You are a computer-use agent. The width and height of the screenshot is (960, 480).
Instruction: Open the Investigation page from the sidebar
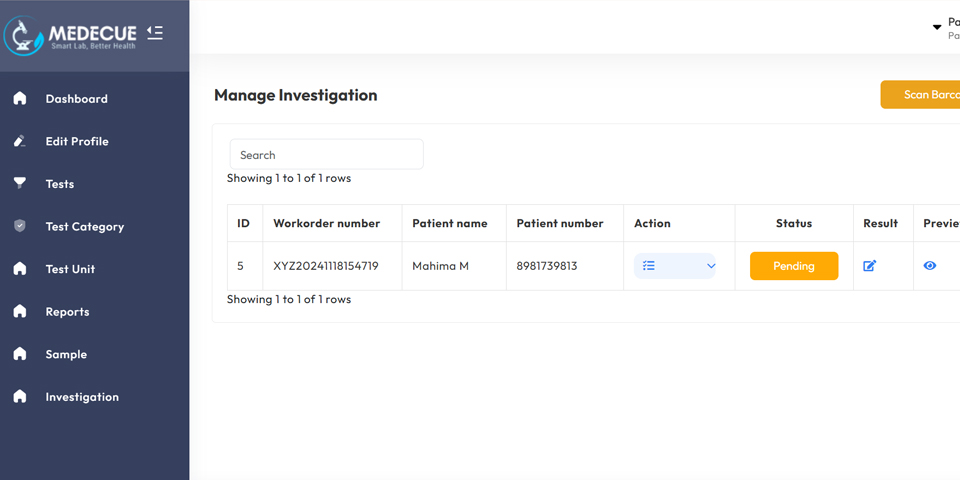point(82,397)
